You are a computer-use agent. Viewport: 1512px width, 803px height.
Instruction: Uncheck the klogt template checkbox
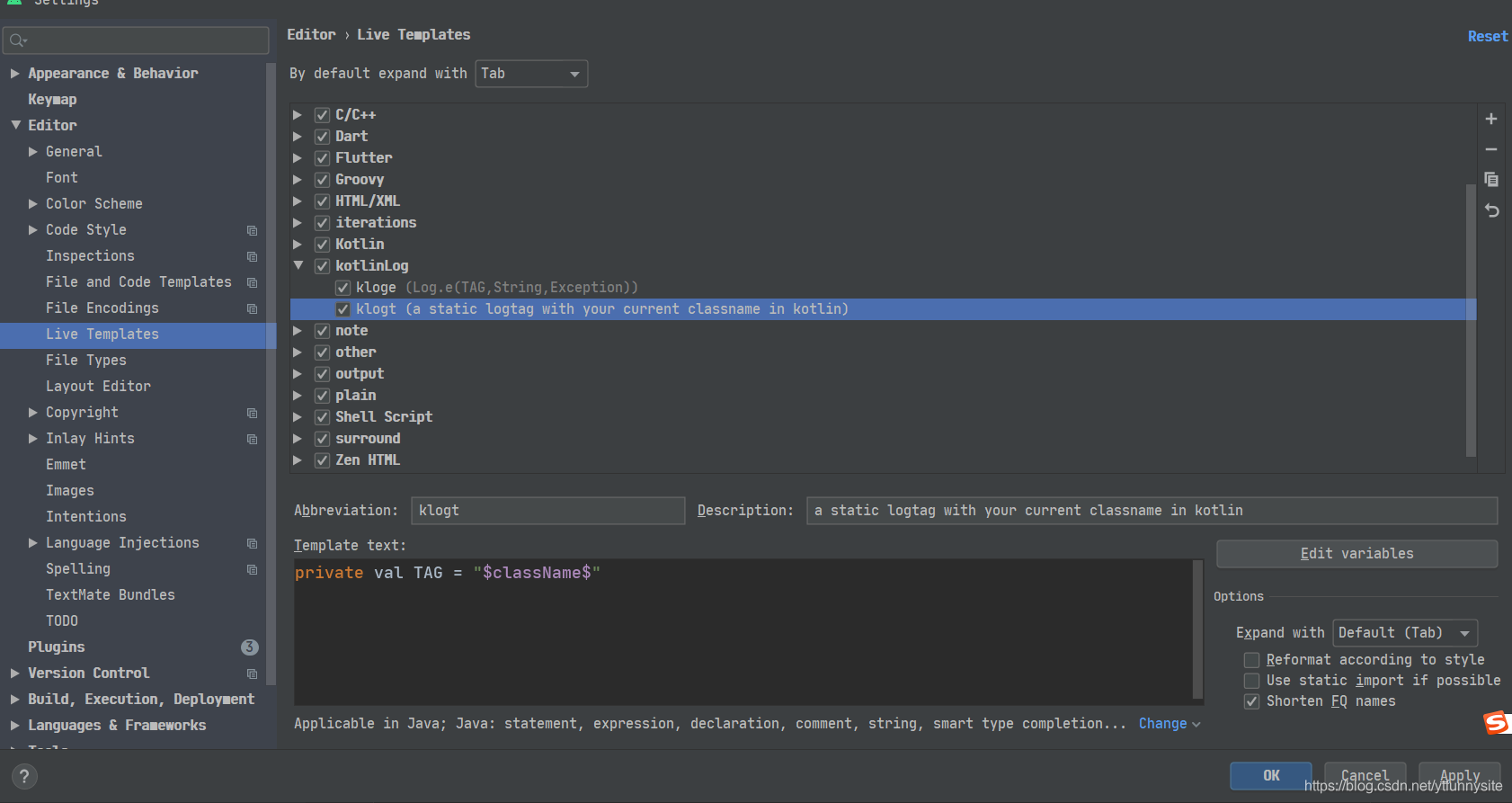[x=342, y=309]
